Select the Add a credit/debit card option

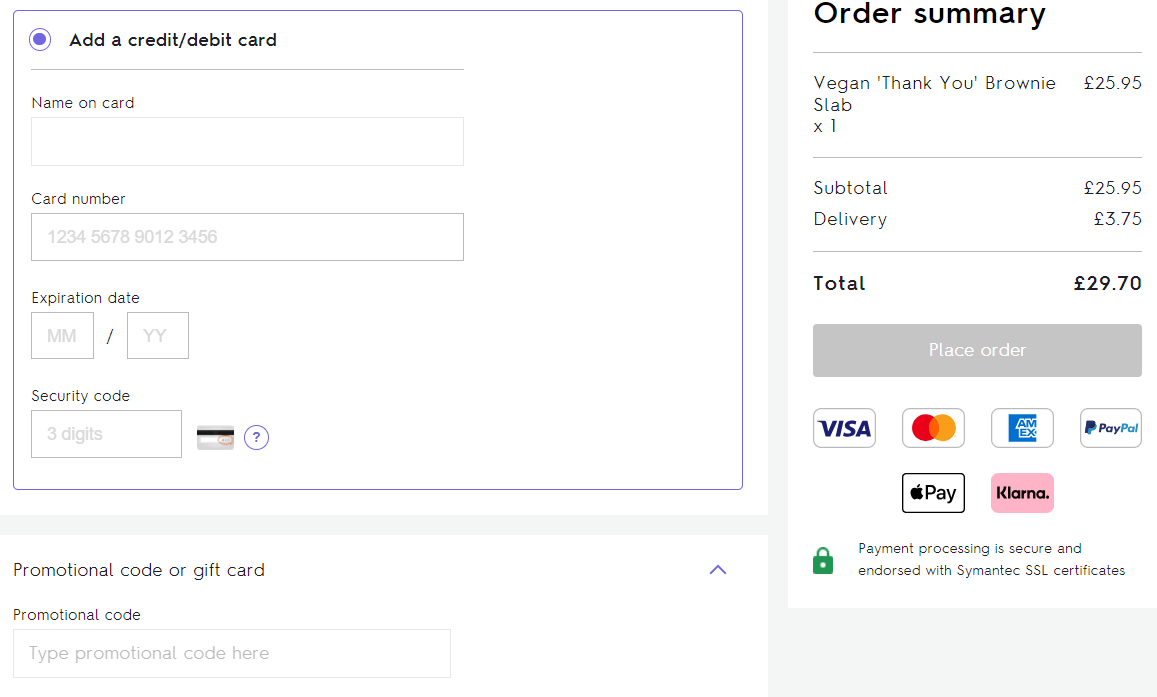(38, 38)
